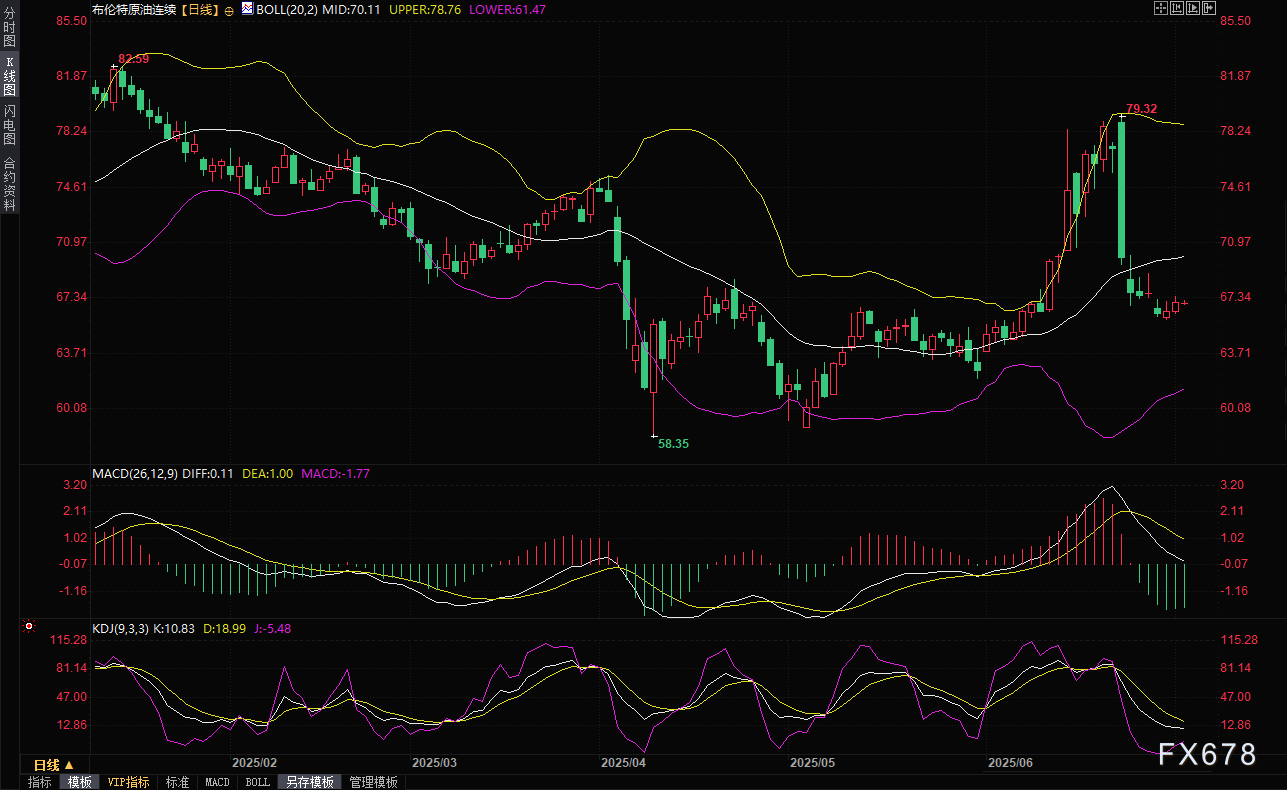Switch to the 闪电图 side tab
Screen dimensions: 1287x790
pyautogui.click(x=9, y=124)
